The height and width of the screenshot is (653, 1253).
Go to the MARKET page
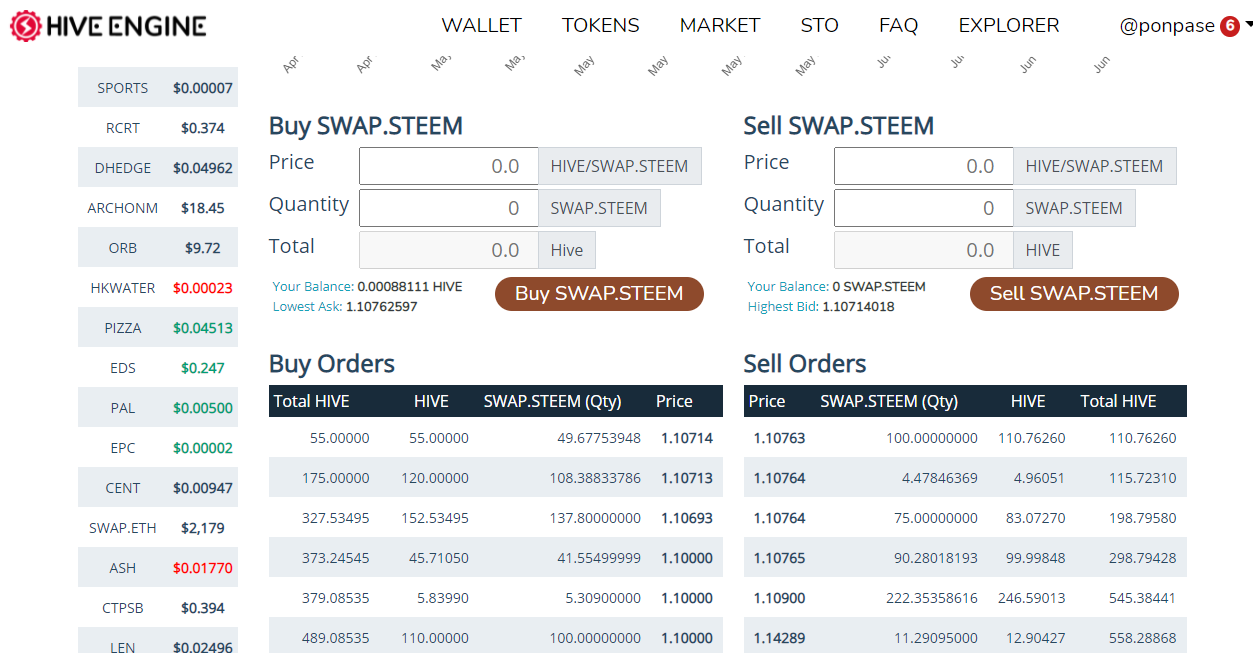tap(720, 26)
